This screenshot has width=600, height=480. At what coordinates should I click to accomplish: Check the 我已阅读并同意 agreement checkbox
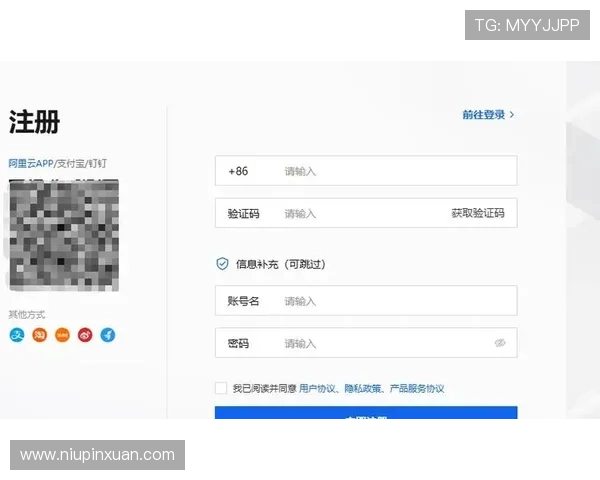point(221,388)
